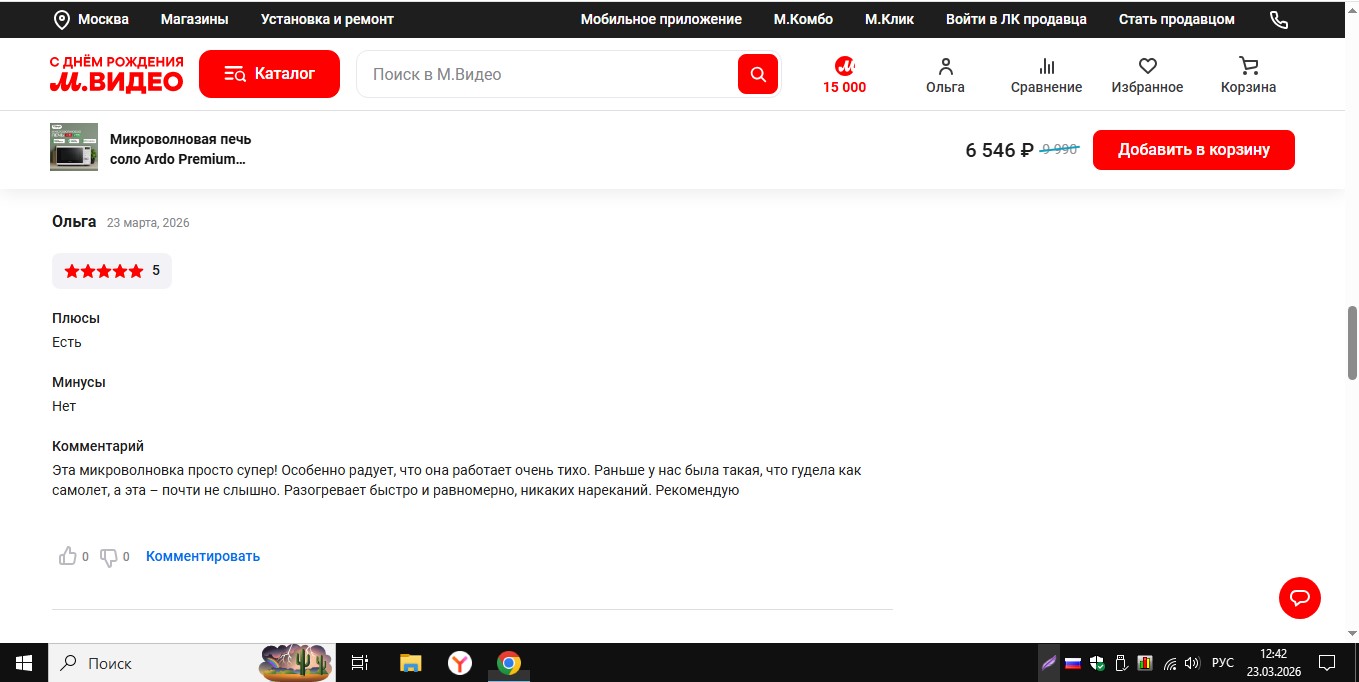Open Установка и ремонт link
This screenshot has width=1359, height=682.
tap(327, 19)
